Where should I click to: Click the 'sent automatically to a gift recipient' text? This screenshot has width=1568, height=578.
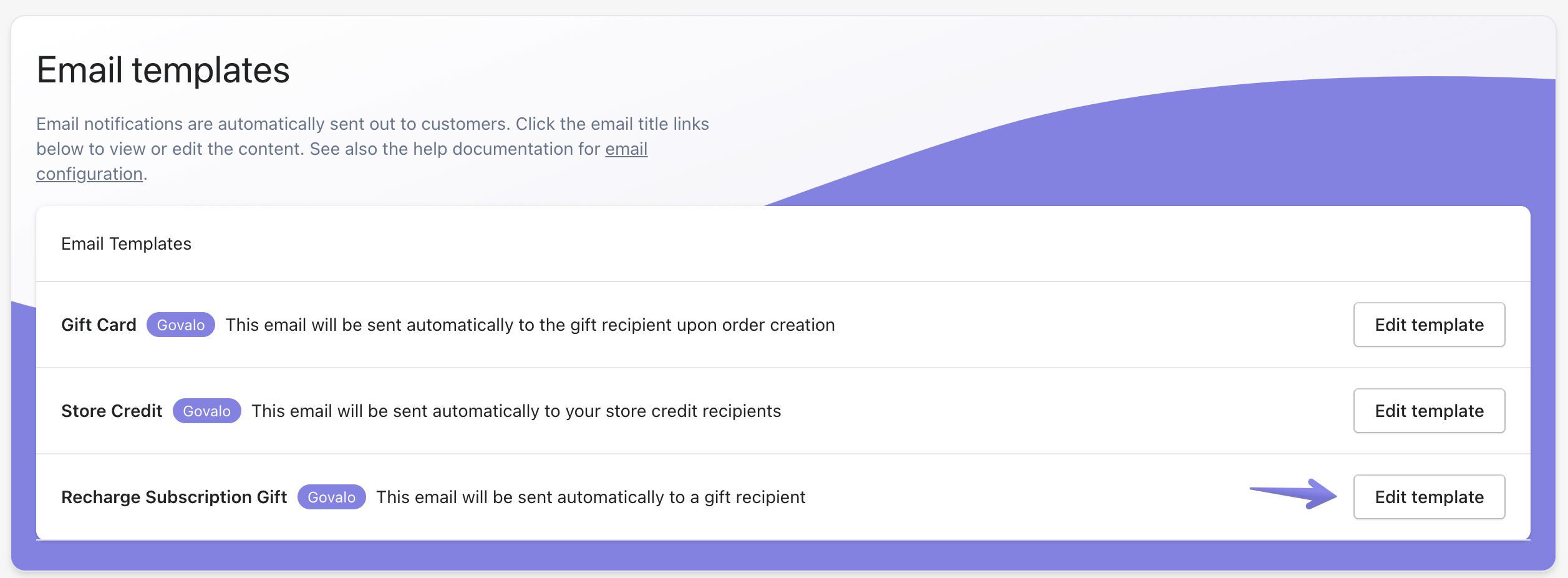(591, 497)
